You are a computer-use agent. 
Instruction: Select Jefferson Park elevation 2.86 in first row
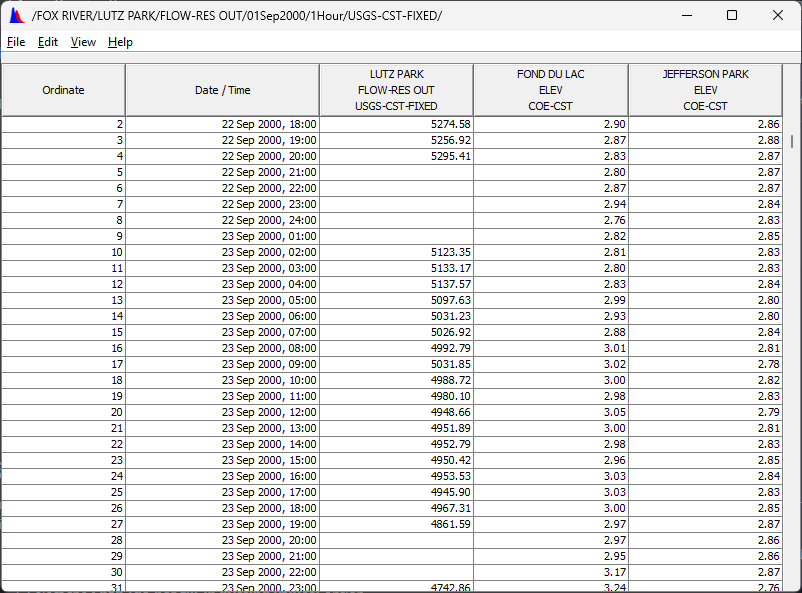tap(705, 124)
